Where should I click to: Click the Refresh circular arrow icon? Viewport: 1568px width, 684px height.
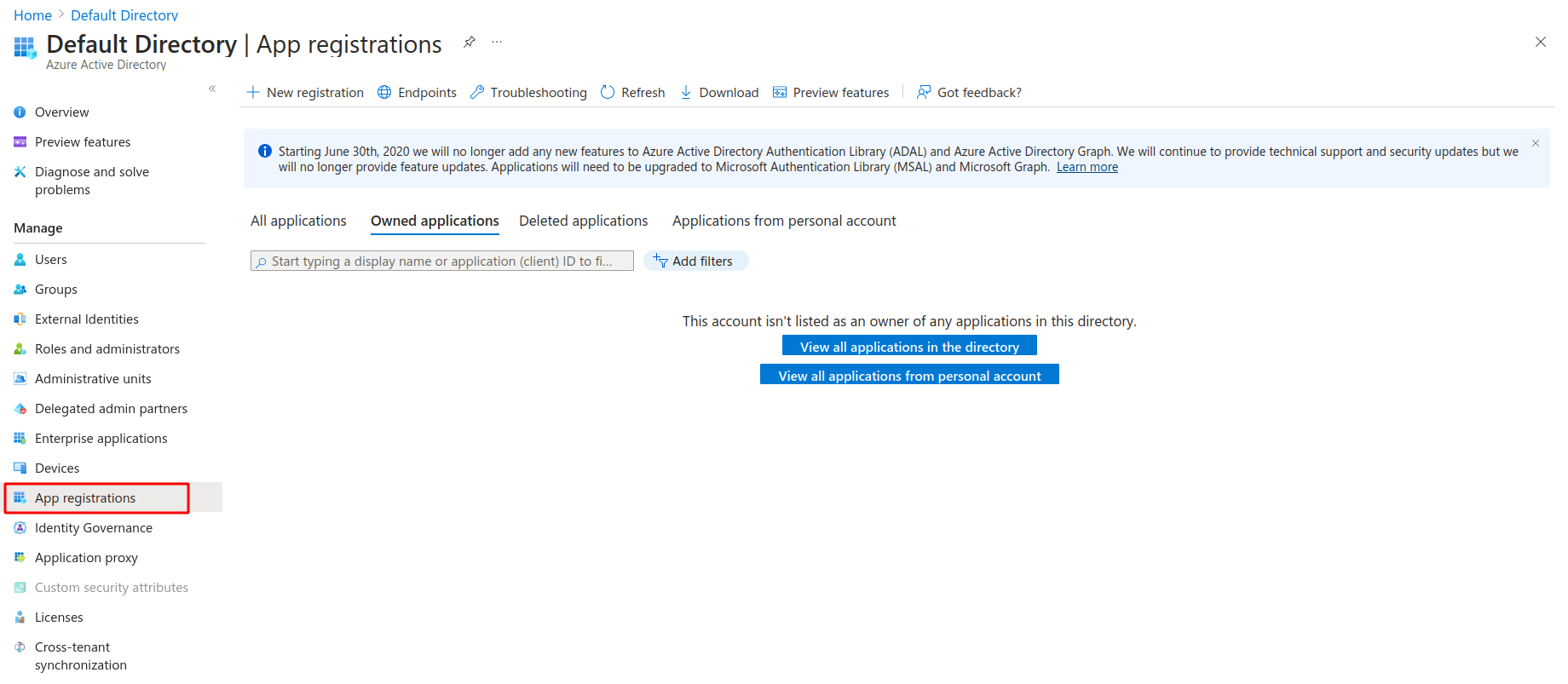[608, 92]
